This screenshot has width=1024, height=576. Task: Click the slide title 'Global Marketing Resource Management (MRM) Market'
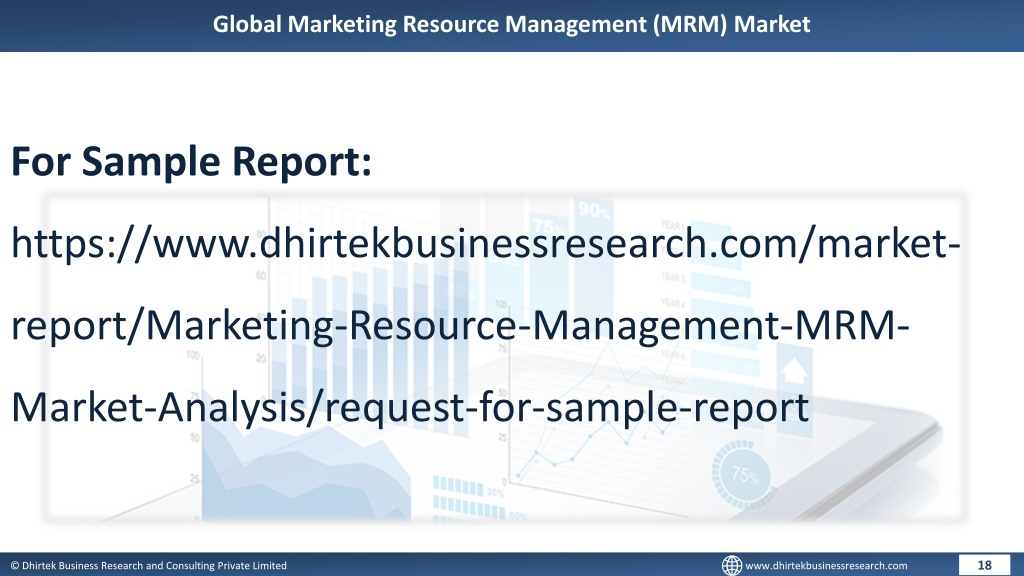click(511, 24)
